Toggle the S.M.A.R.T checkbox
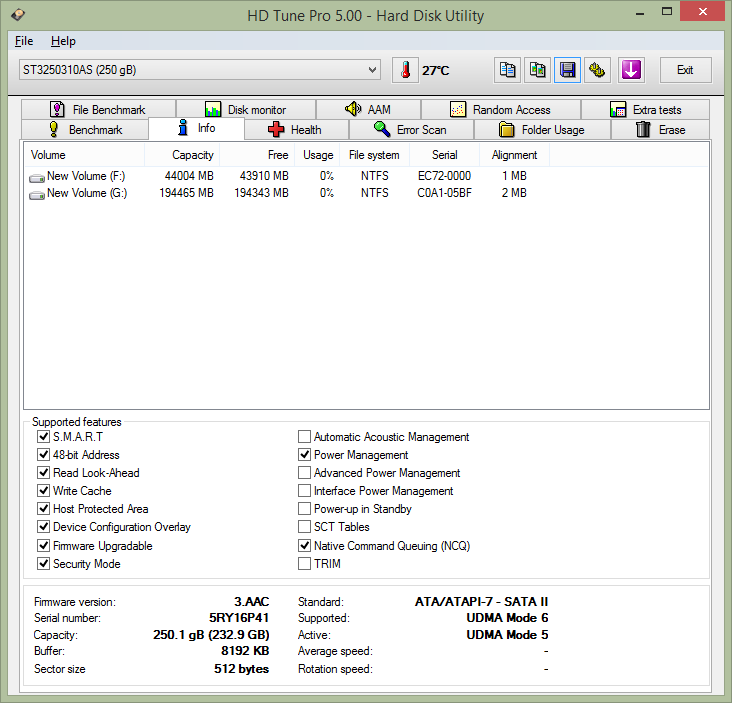The image size is (732, 703). pyautogui.click(x=43, y=436)
